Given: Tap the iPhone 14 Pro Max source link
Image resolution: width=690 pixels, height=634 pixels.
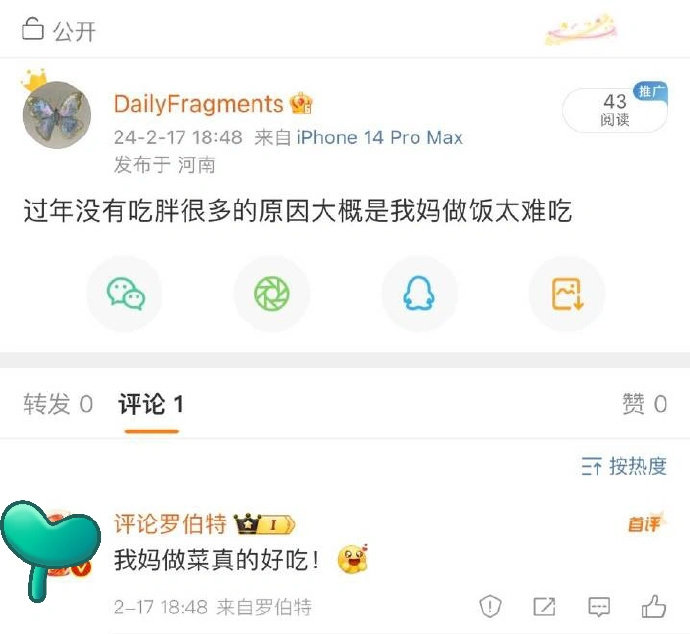Looking at the screenshot, I should [x=380, y=138].
